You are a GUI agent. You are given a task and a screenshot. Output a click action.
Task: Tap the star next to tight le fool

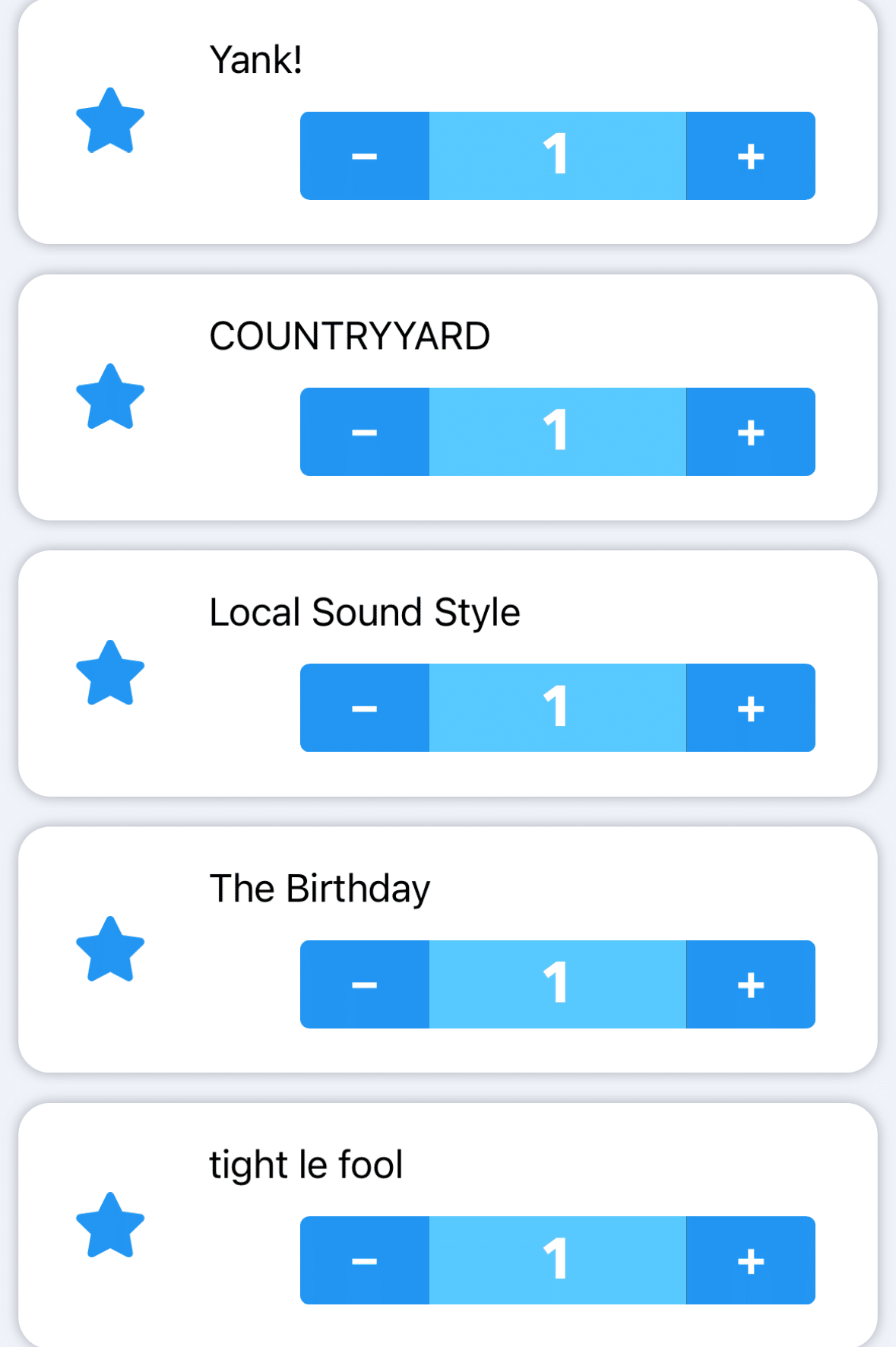click(x=110, y=1226)
